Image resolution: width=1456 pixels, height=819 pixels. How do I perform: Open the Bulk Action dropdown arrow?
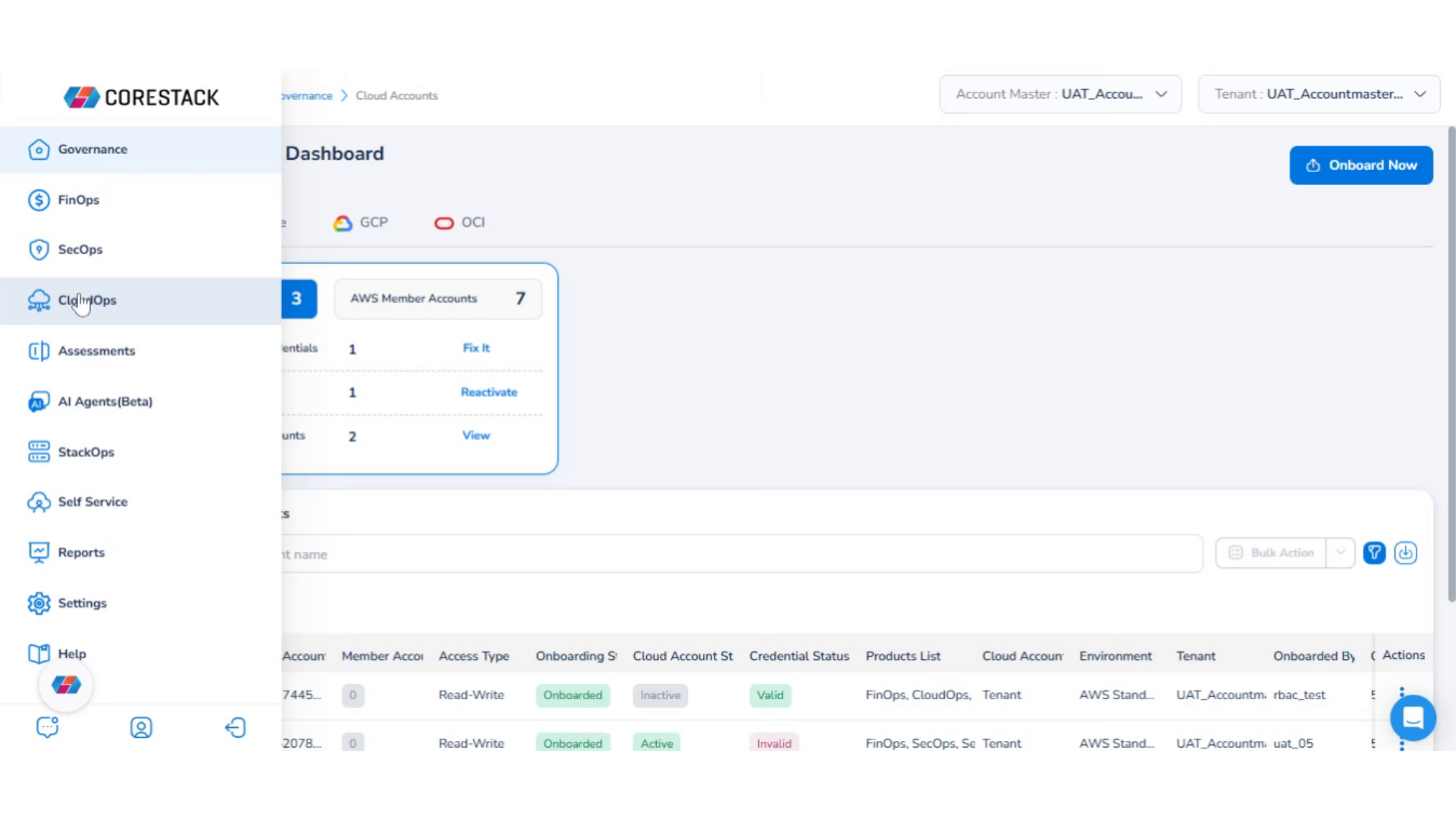[1341, 553]
